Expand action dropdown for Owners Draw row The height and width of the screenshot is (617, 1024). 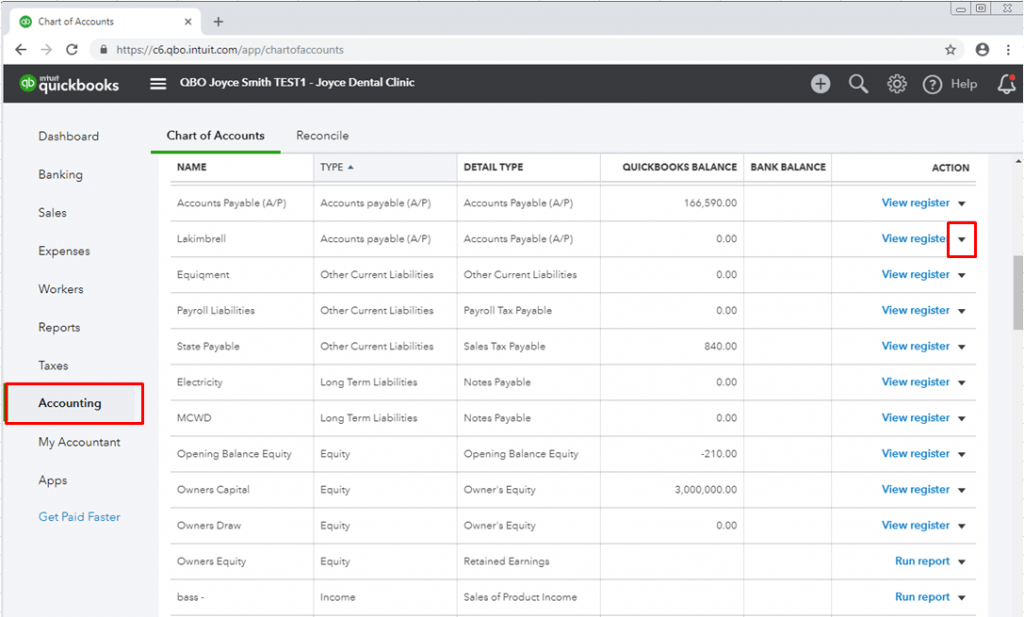961,526
